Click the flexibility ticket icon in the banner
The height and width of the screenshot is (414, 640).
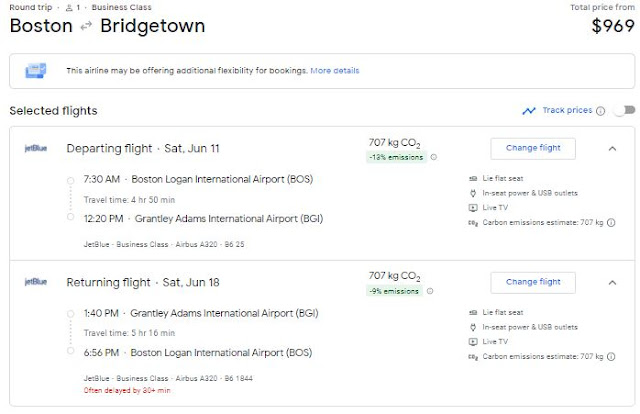(x=38, y=71)
